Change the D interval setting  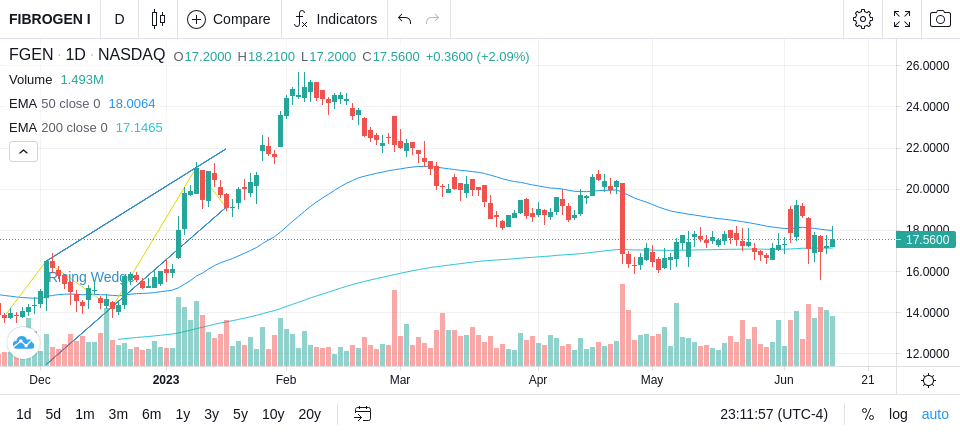point(119,19)
